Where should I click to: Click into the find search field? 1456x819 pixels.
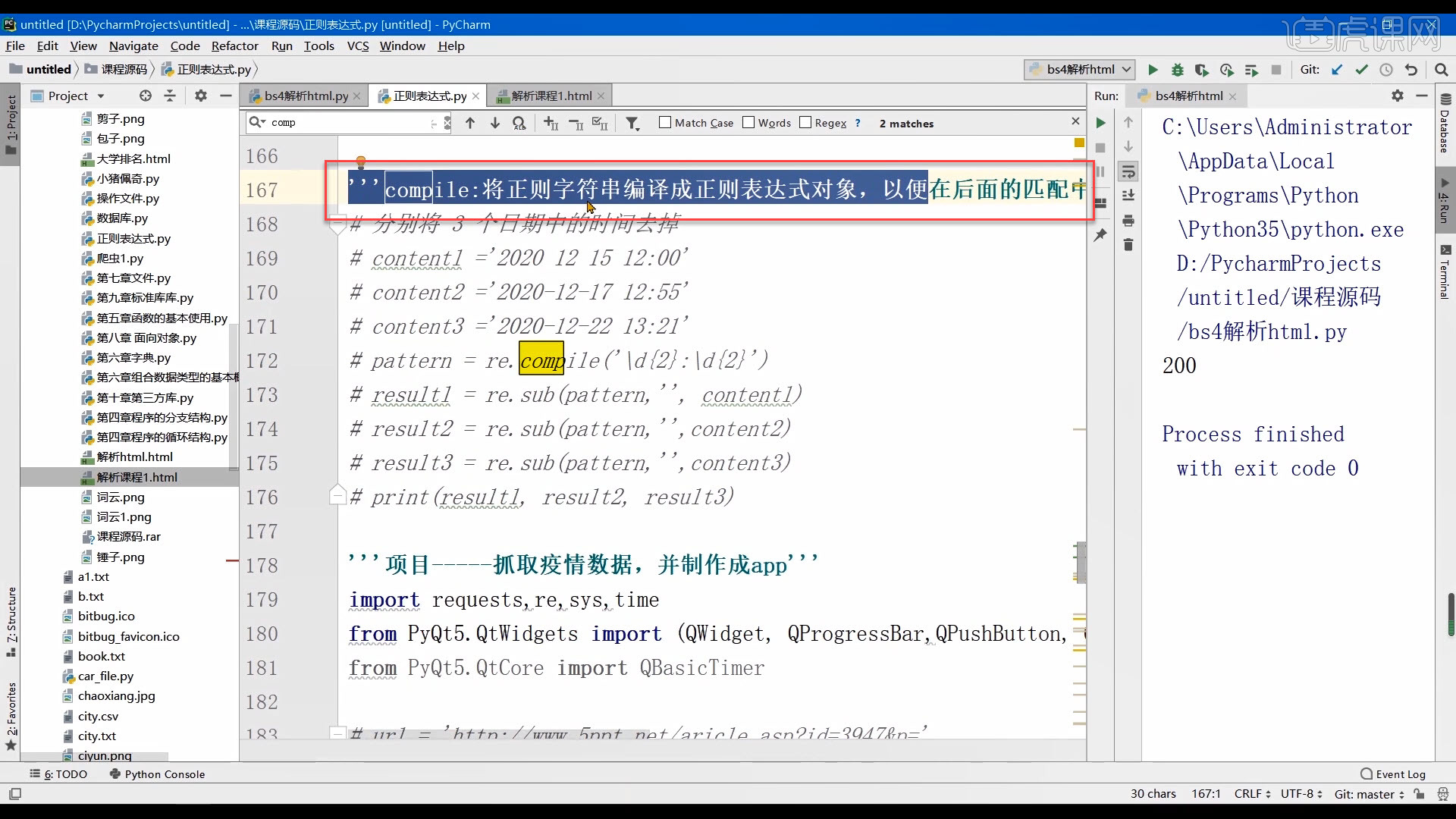click(x=349, y=123)
